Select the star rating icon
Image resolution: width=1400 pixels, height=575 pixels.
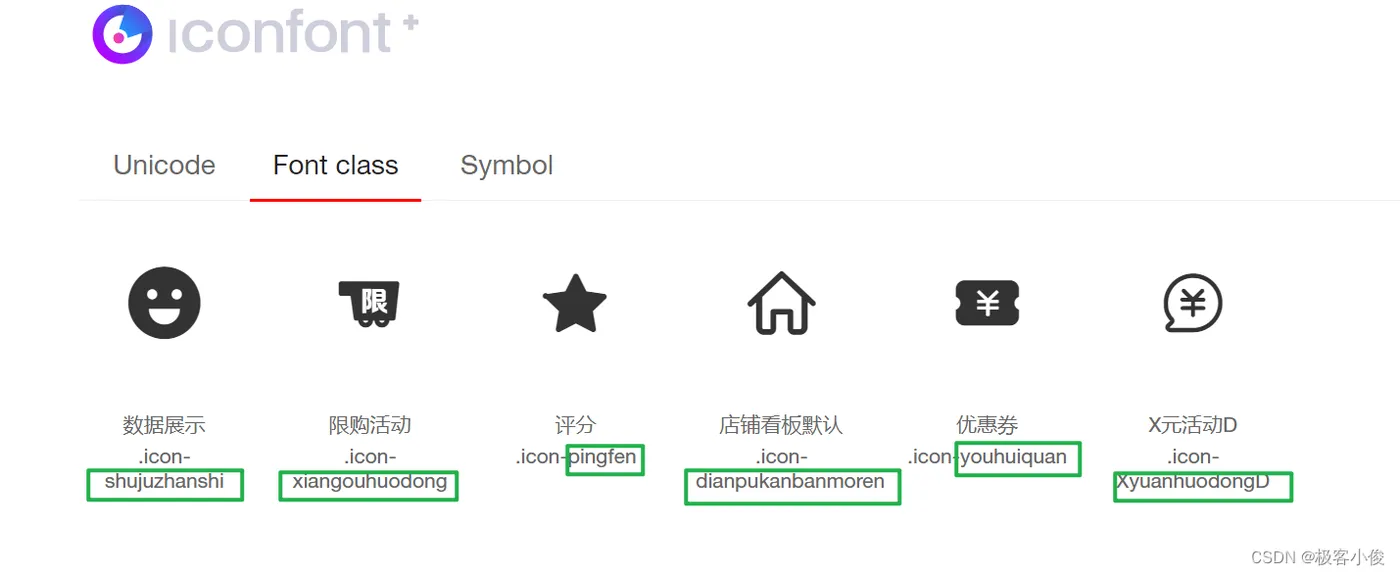coord(575,303)
